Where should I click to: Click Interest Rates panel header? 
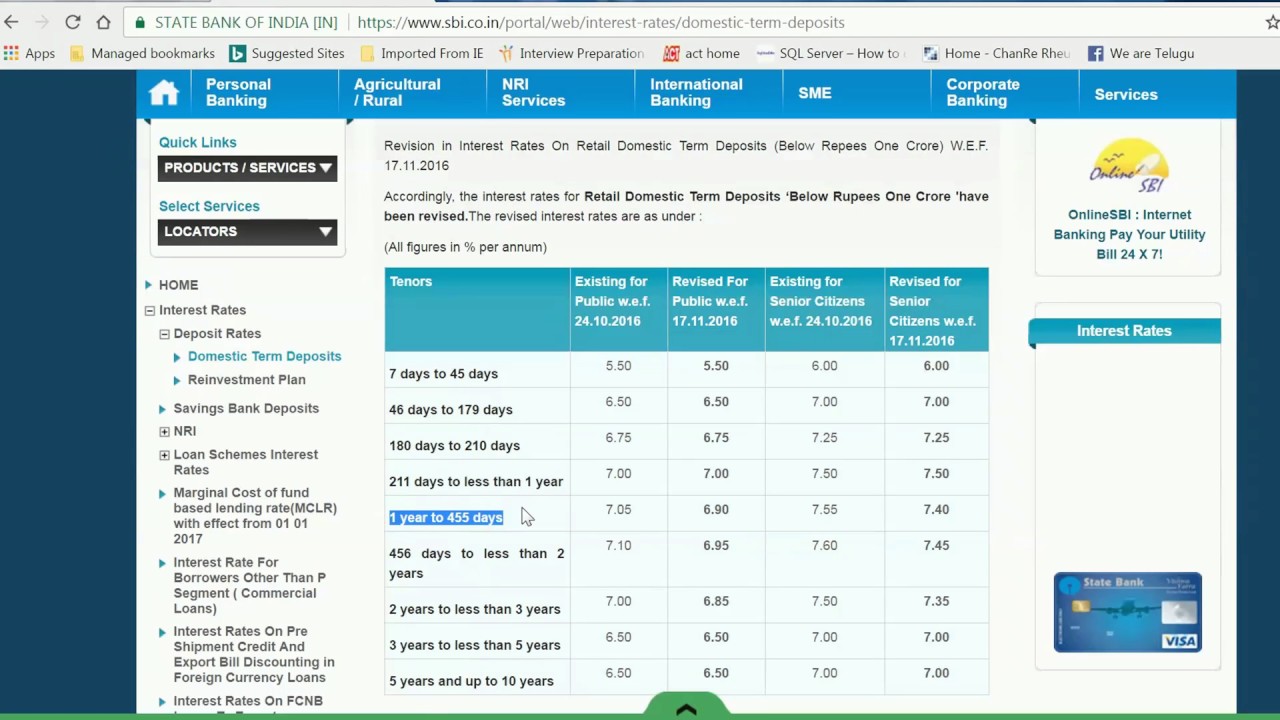(1124, 331)
